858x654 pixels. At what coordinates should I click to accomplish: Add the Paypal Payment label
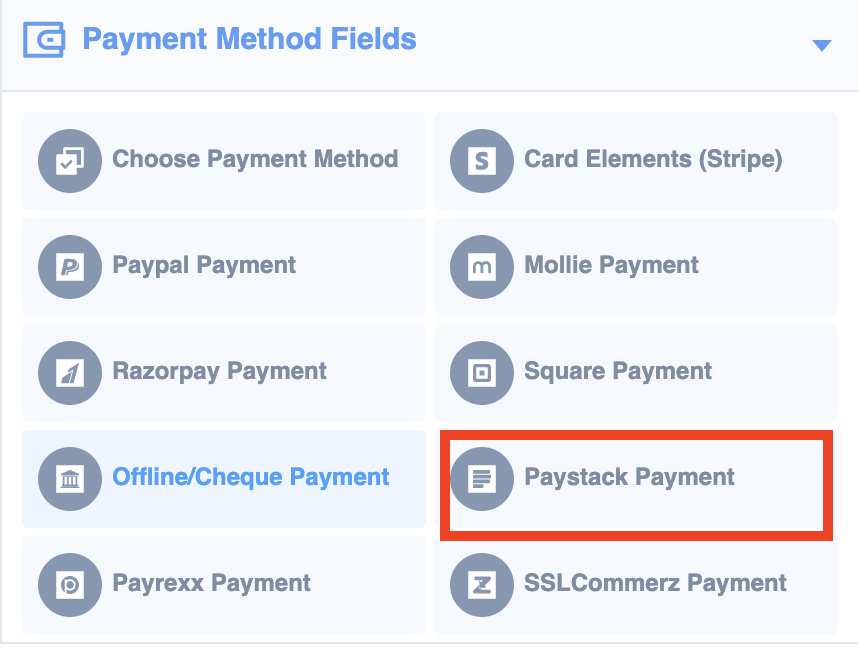(x=204, y=266)
